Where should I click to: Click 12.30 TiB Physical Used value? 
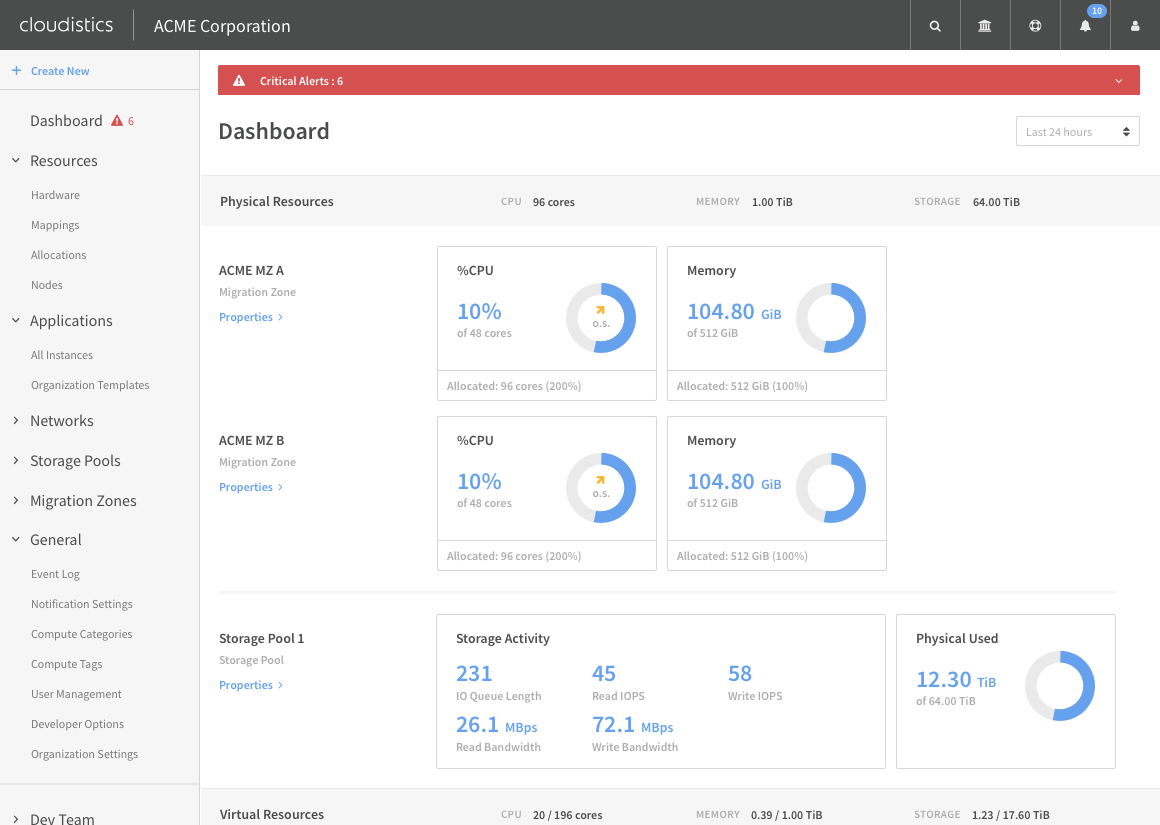[956, 679]
